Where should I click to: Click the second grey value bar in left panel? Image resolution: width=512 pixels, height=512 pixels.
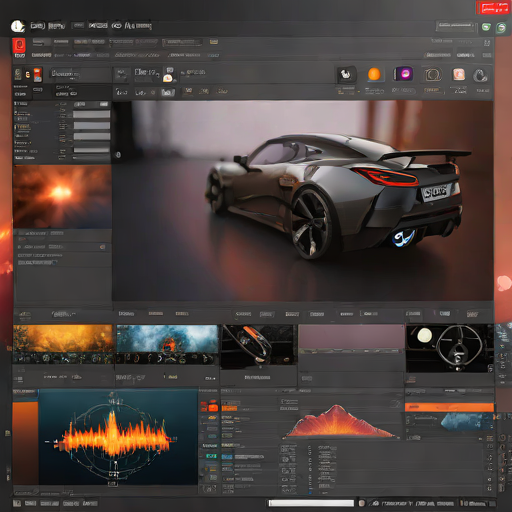[x=92, y=125]
